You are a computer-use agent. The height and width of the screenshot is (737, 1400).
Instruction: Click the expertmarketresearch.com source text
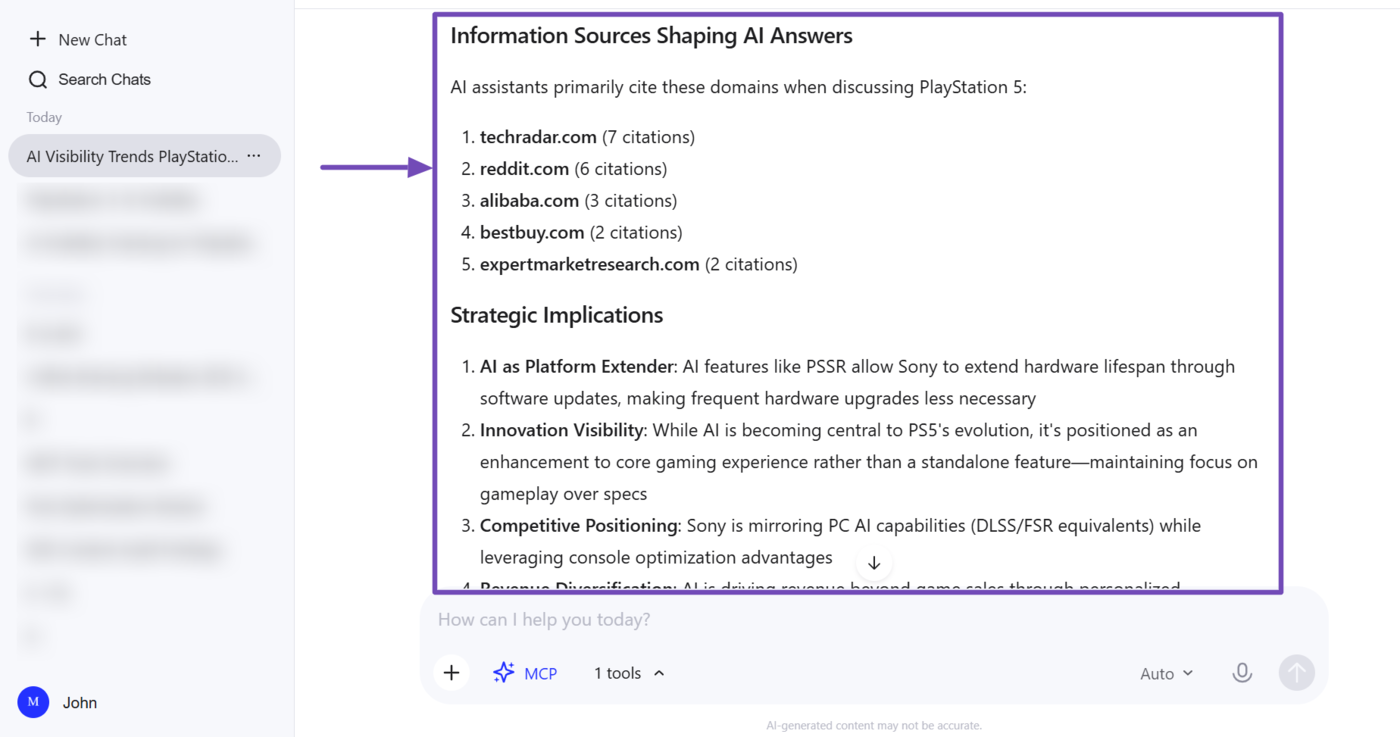pos(590,265)
